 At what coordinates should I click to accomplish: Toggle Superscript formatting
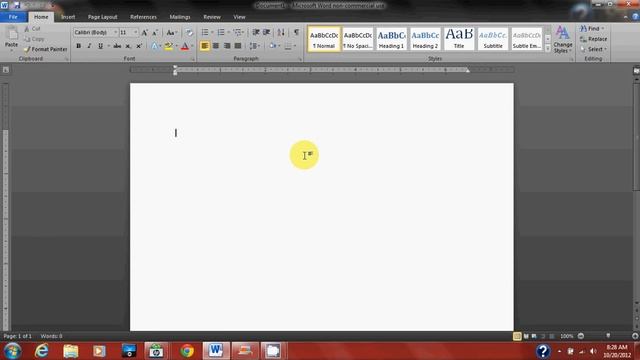point(139,46)
